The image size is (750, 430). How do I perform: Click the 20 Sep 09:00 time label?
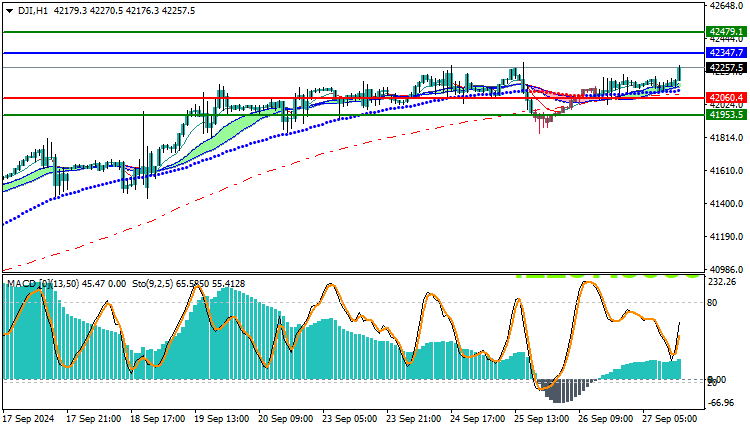coord(286,419)
